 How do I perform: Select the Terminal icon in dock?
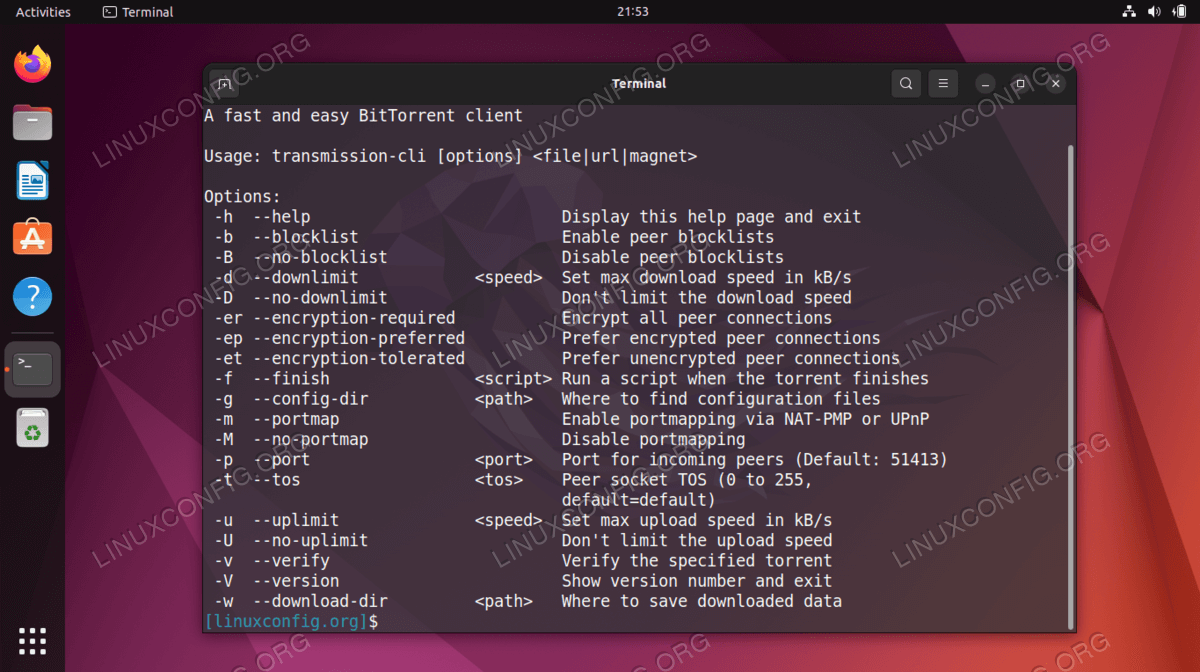tap(32, 369)
